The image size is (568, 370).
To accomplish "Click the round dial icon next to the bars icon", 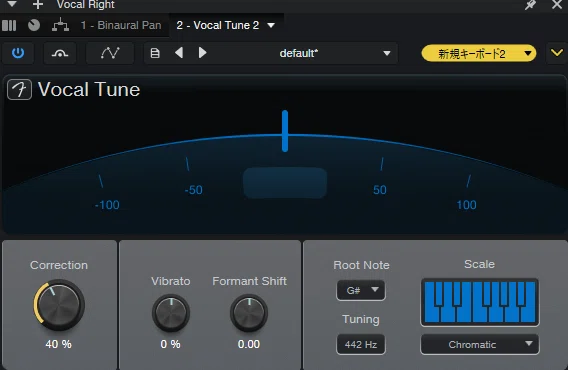I will pyautogui.click(x=34, y=25).
